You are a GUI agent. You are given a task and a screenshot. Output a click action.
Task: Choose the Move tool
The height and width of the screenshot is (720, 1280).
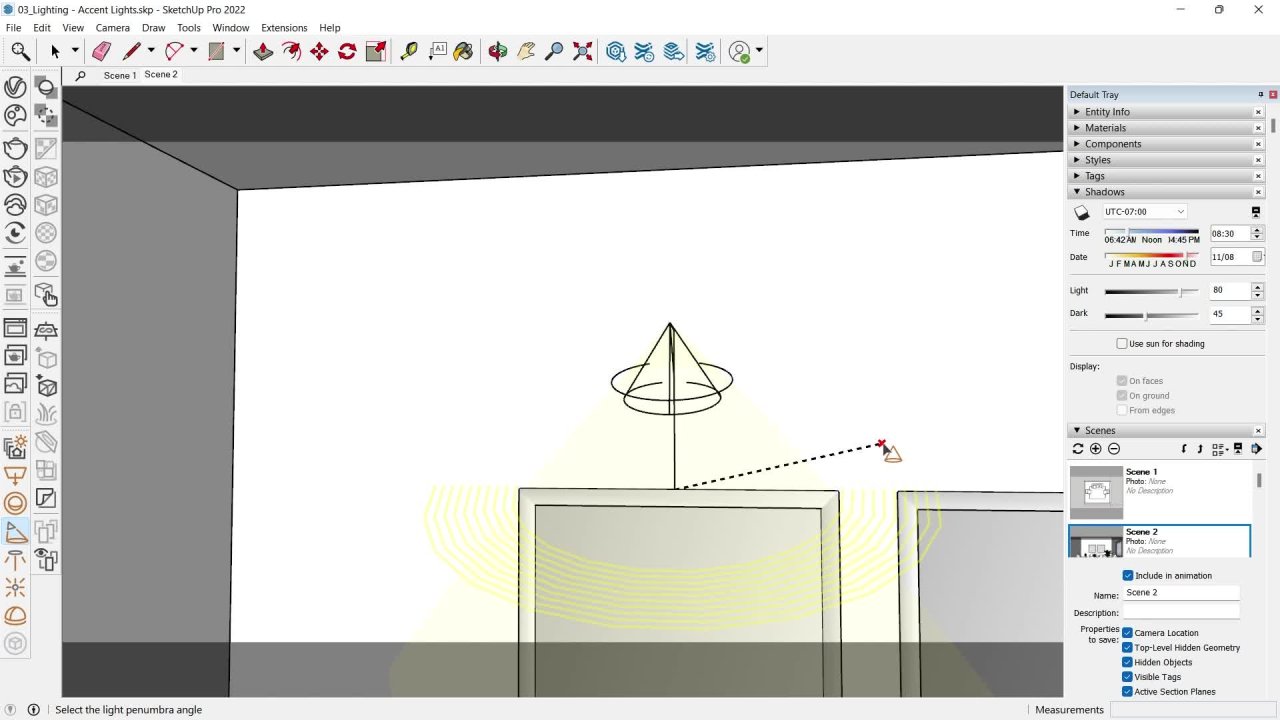319,51
